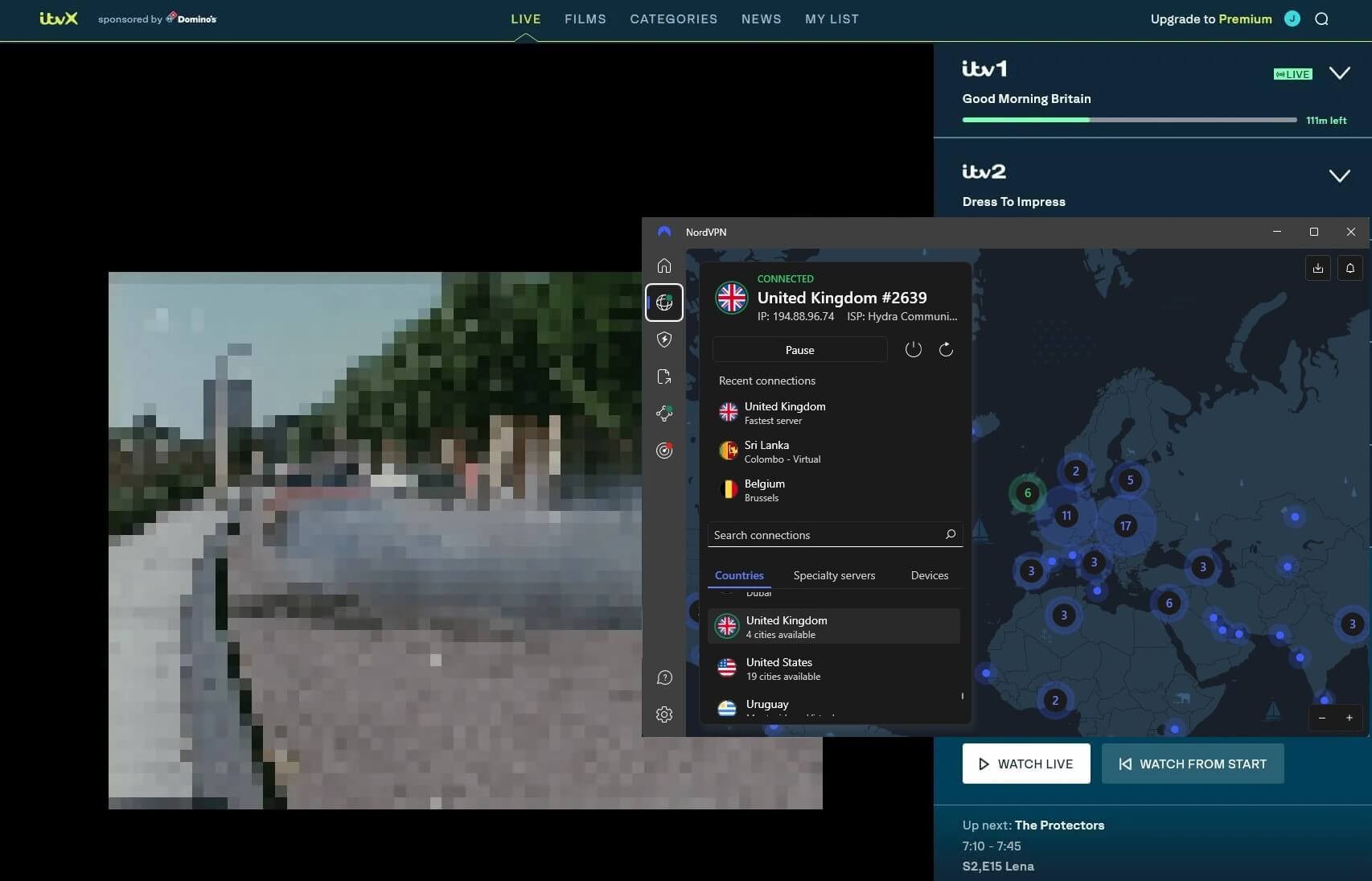1372x881 pixels.
Task: Select Uruguay in countries list
Action: (x=834, y=706)
